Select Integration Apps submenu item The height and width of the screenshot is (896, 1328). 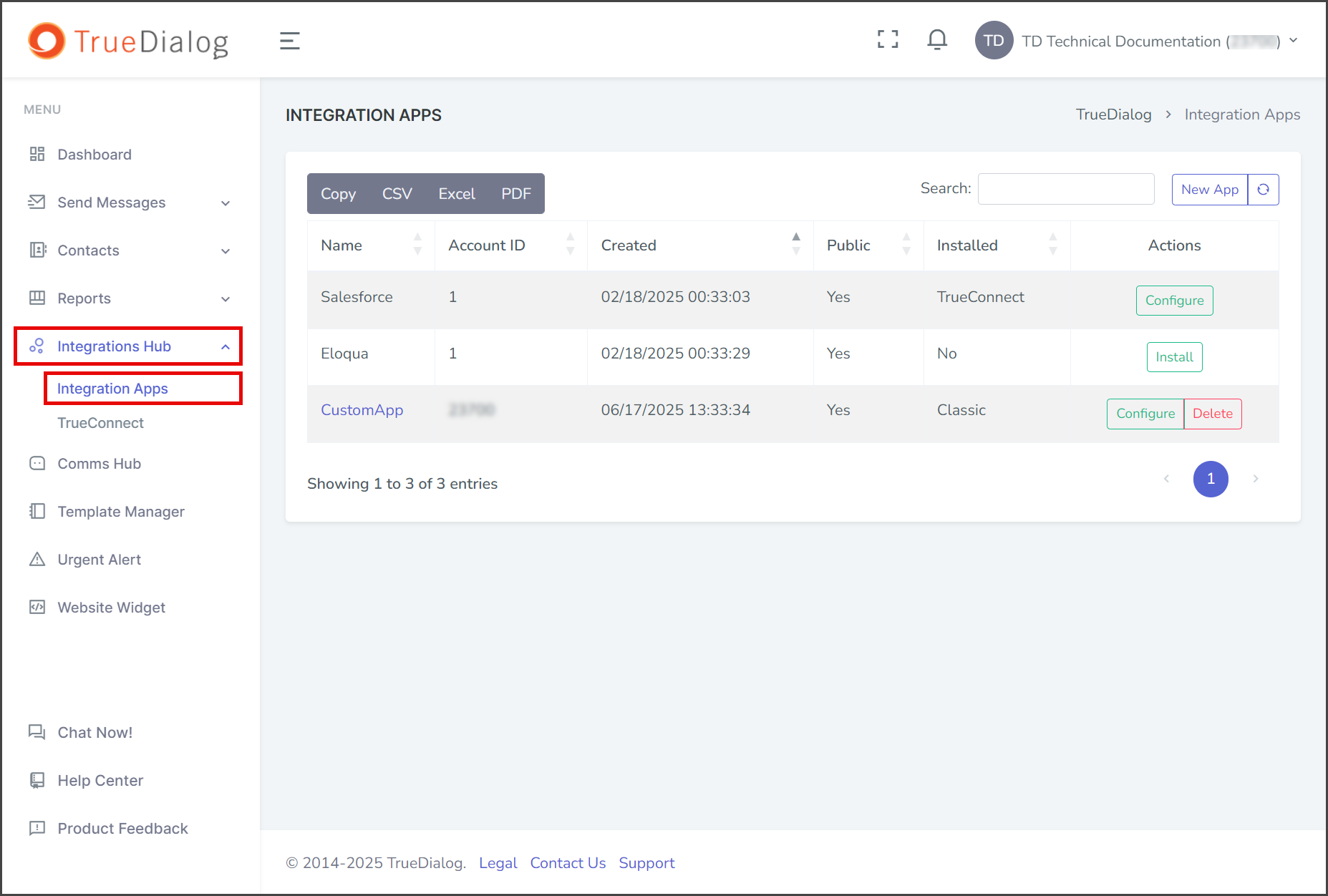click(112, 389)
